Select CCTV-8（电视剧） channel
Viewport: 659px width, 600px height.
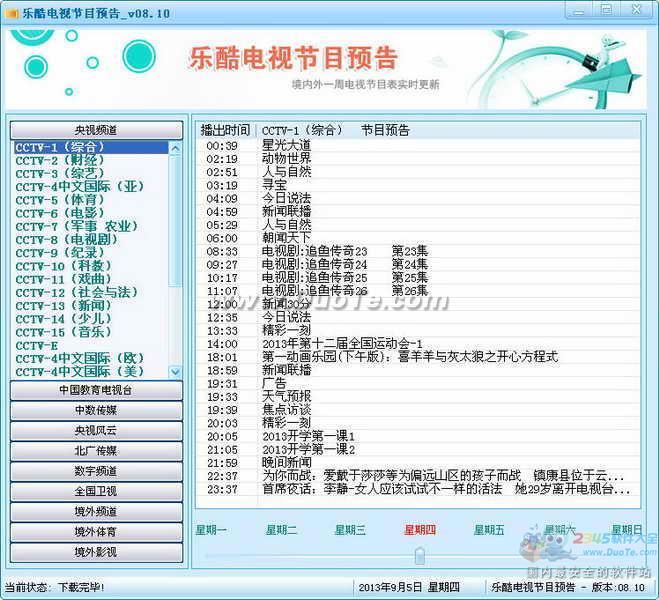[91, 239]
